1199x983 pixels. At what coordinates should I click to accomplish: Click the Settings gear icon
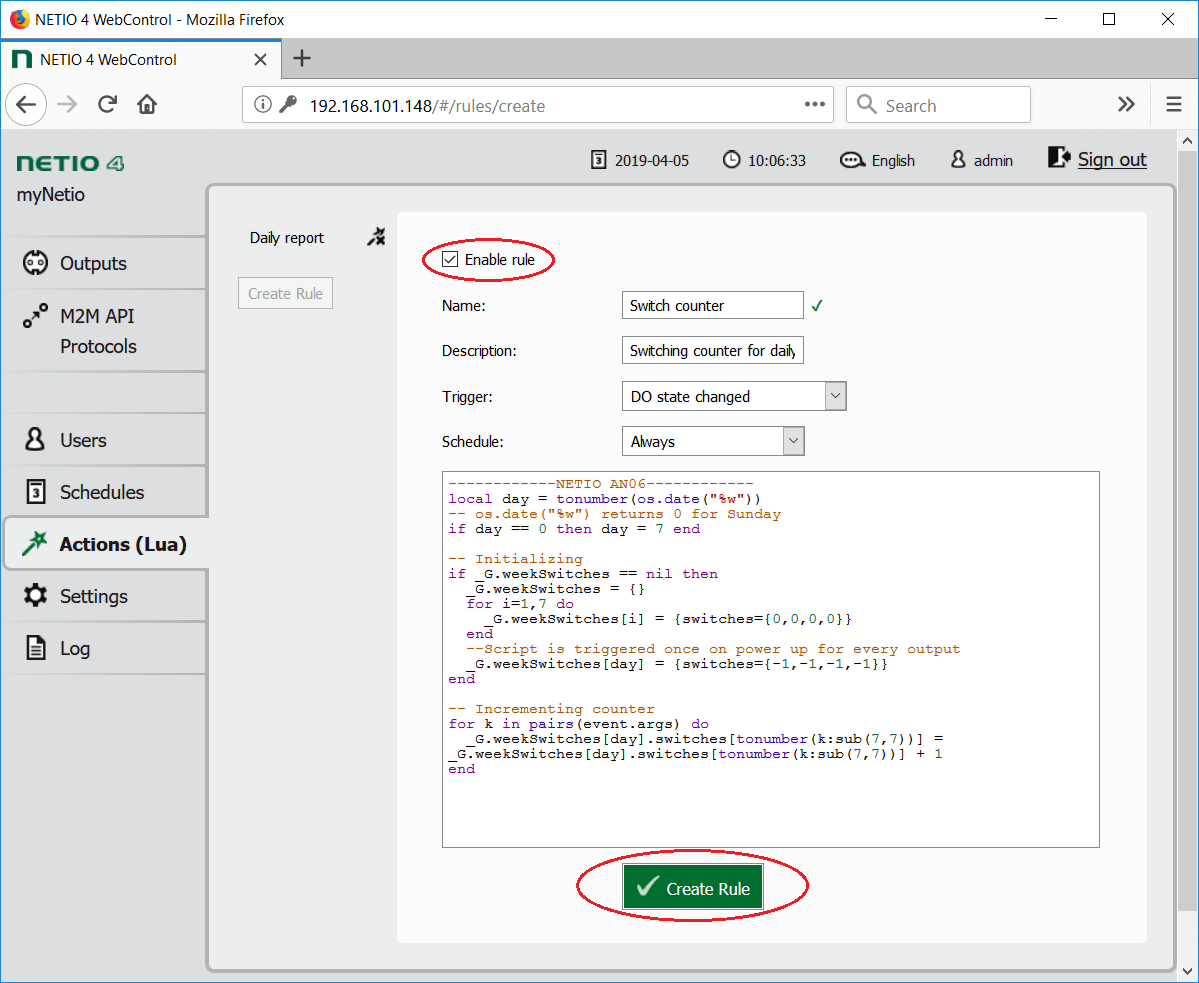click(35, 595)
